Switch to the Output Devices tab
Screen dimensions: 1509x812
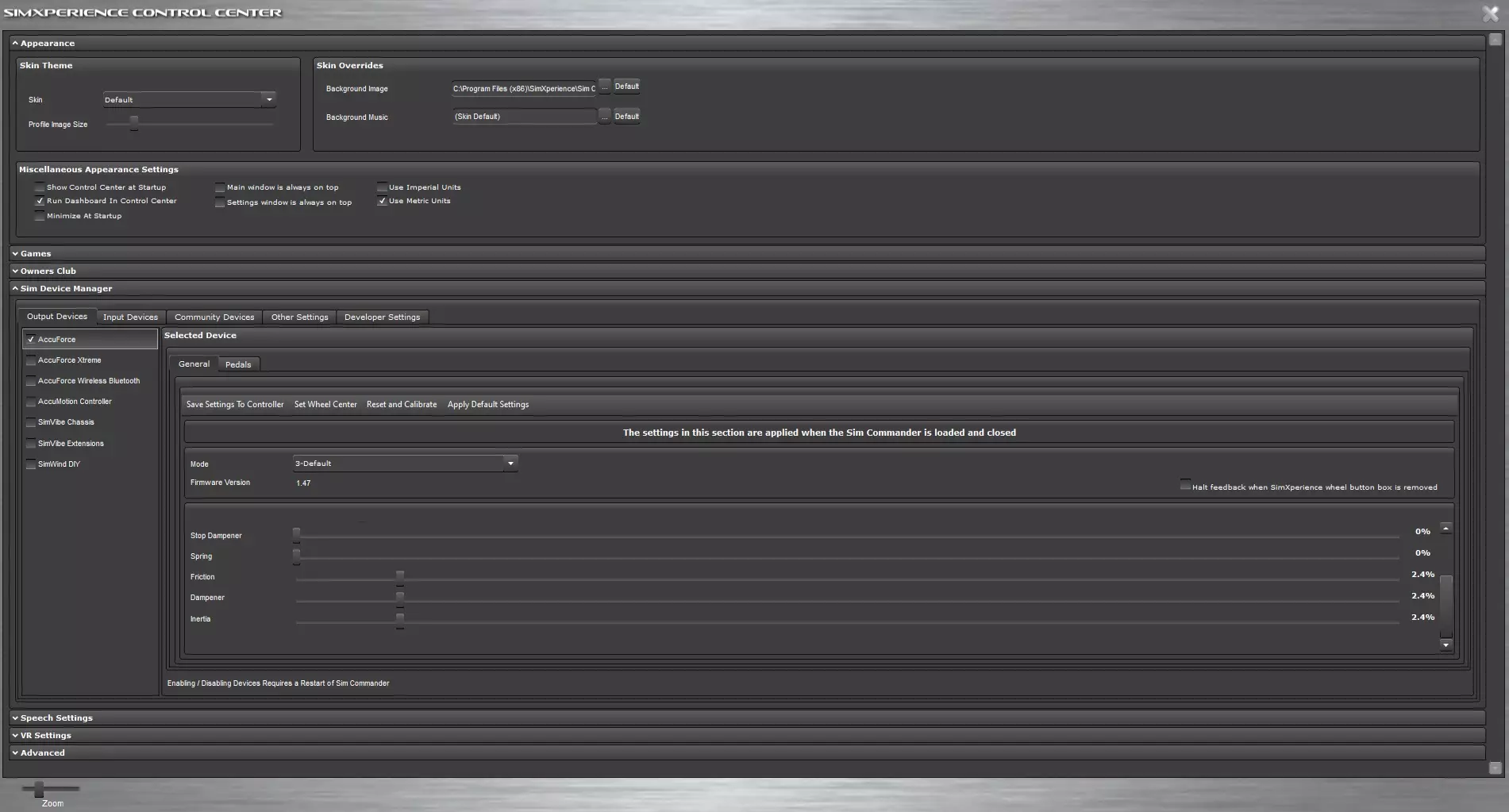tap(57, 317)
